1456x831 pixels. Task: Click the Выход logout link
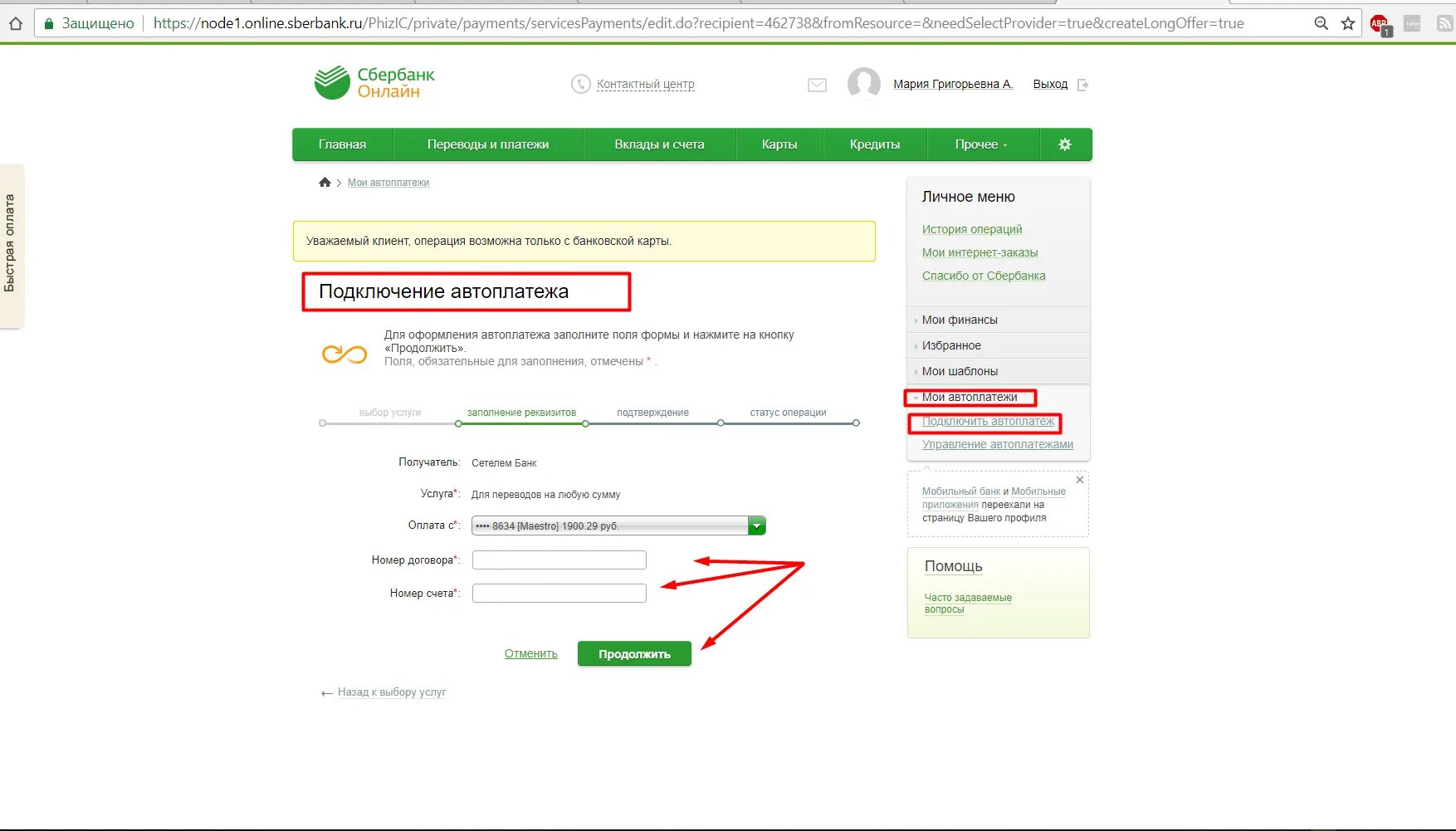pos(1050,84)
